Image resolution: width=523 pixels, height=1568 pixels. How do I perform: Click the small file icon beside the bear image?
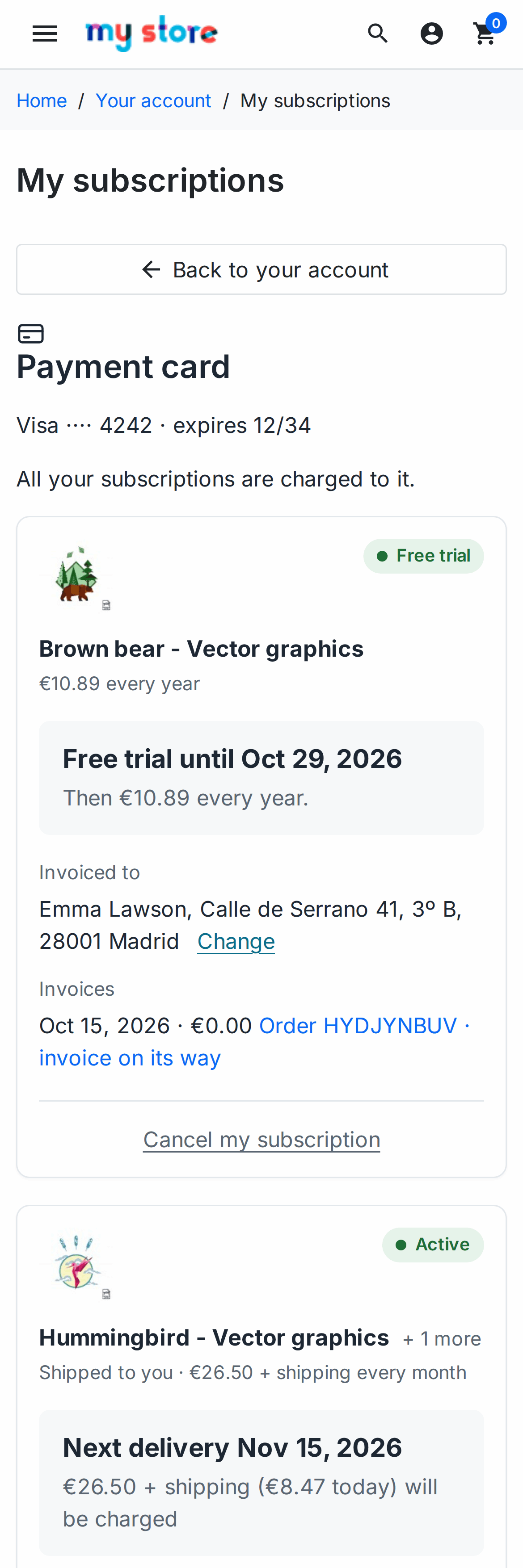tap(106, 605)
